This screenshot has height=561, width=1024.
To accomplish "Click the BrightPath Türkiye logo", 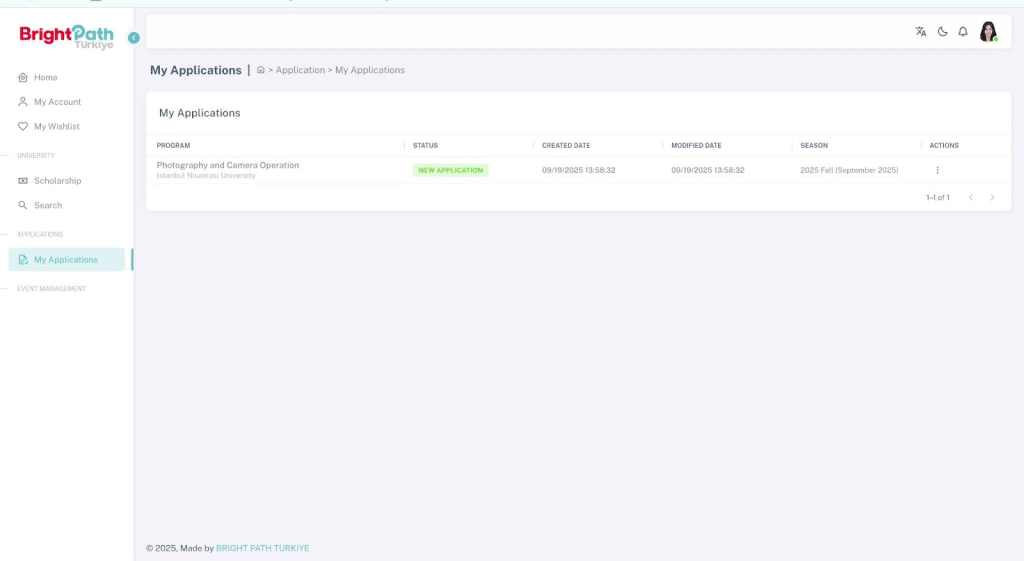I will point(66,37).
